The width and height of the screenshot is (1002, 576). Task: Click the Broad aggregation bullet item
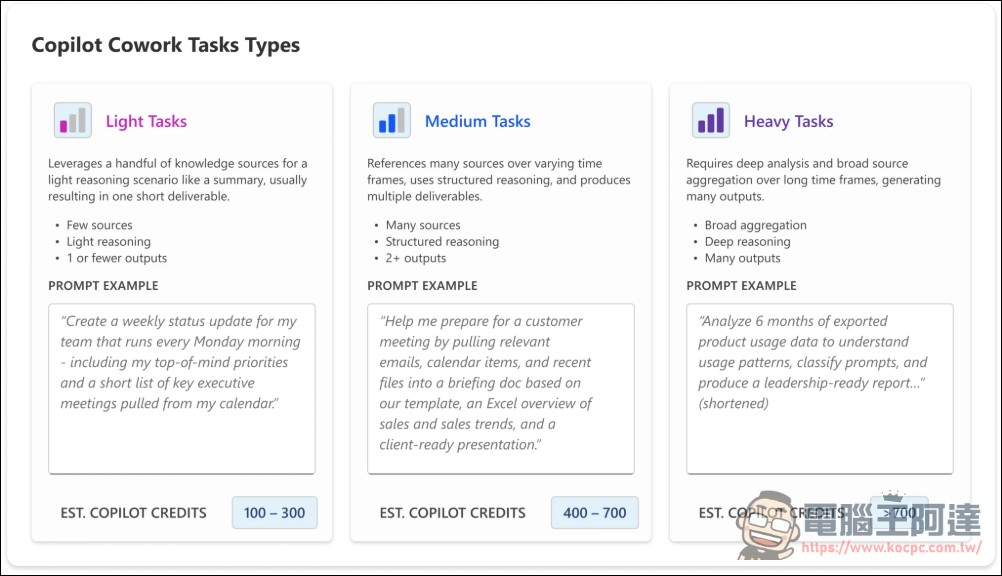coord(755,225)
